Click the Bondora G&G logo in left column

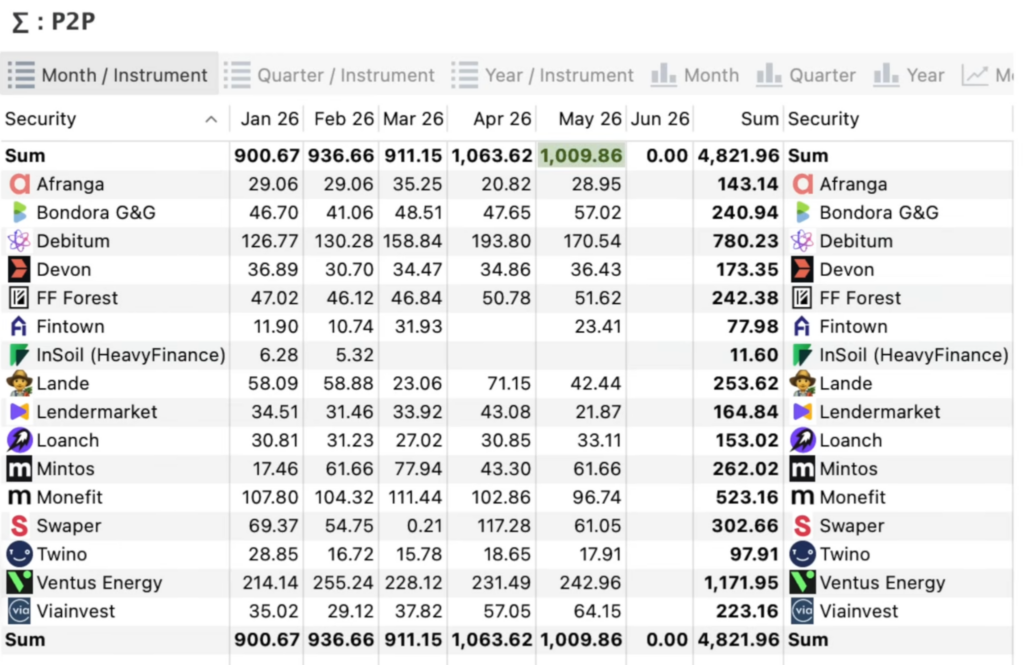click(x=19, y=212)
